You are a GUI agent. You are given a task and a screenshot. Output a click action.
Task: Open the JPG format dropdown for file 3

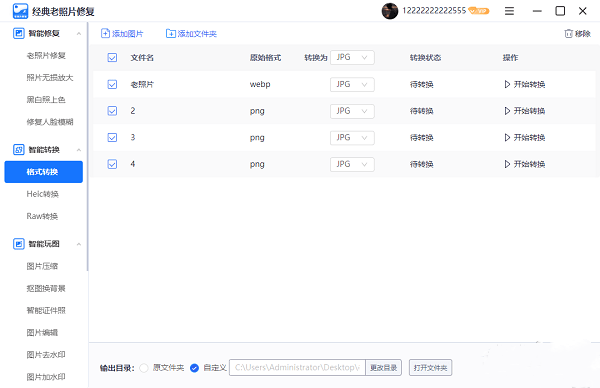(x=352, y=138)
